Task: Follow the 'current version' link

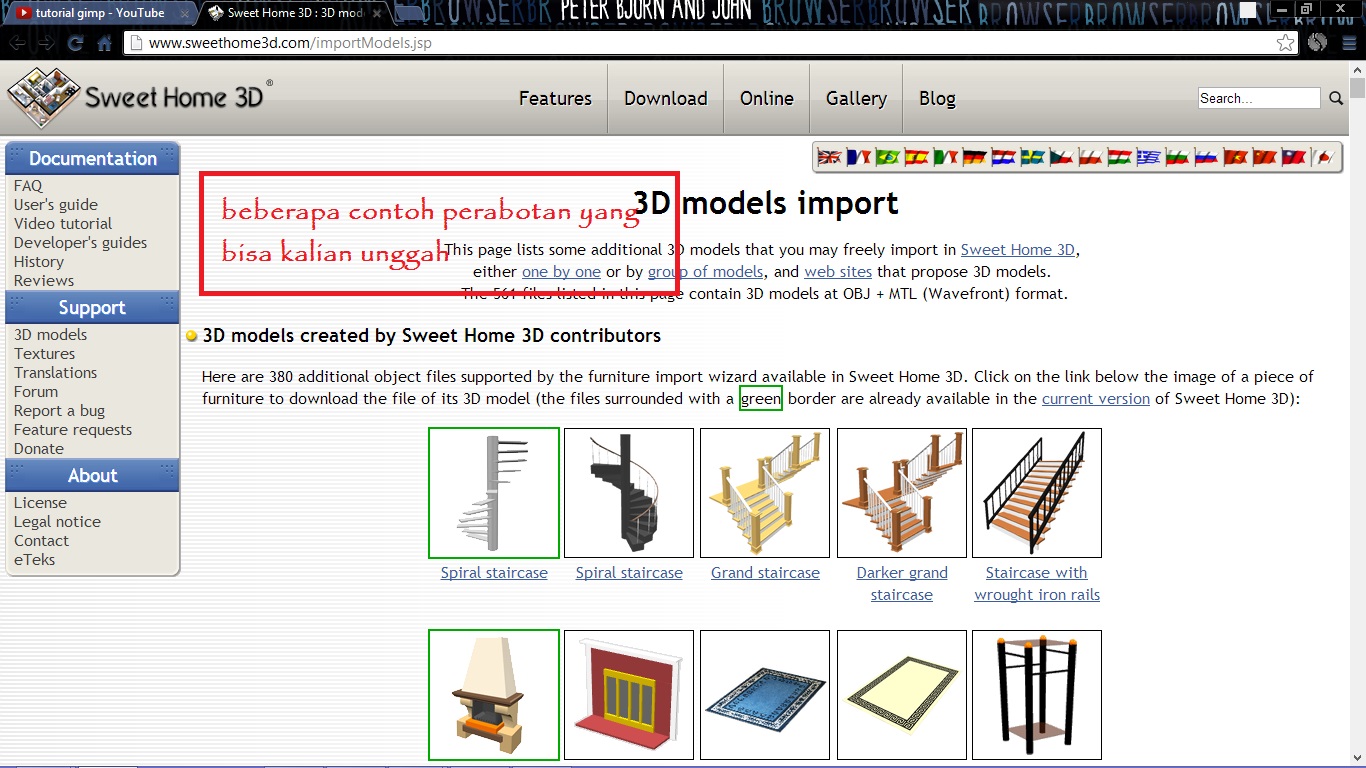Action: (1096, 398)
